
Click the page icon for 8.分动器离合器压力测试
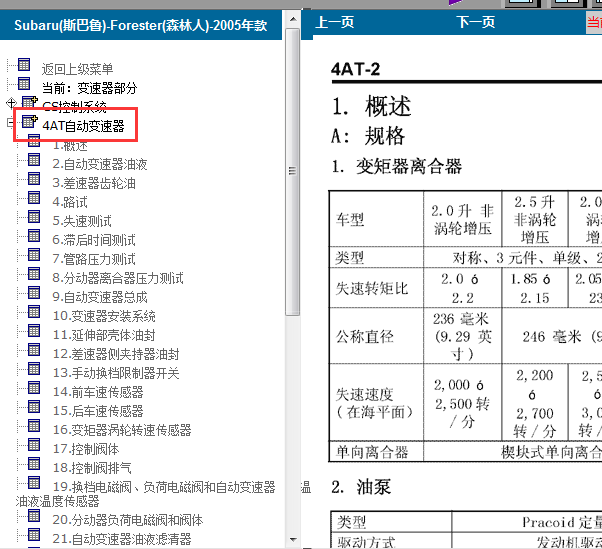(x=34, y=273)
